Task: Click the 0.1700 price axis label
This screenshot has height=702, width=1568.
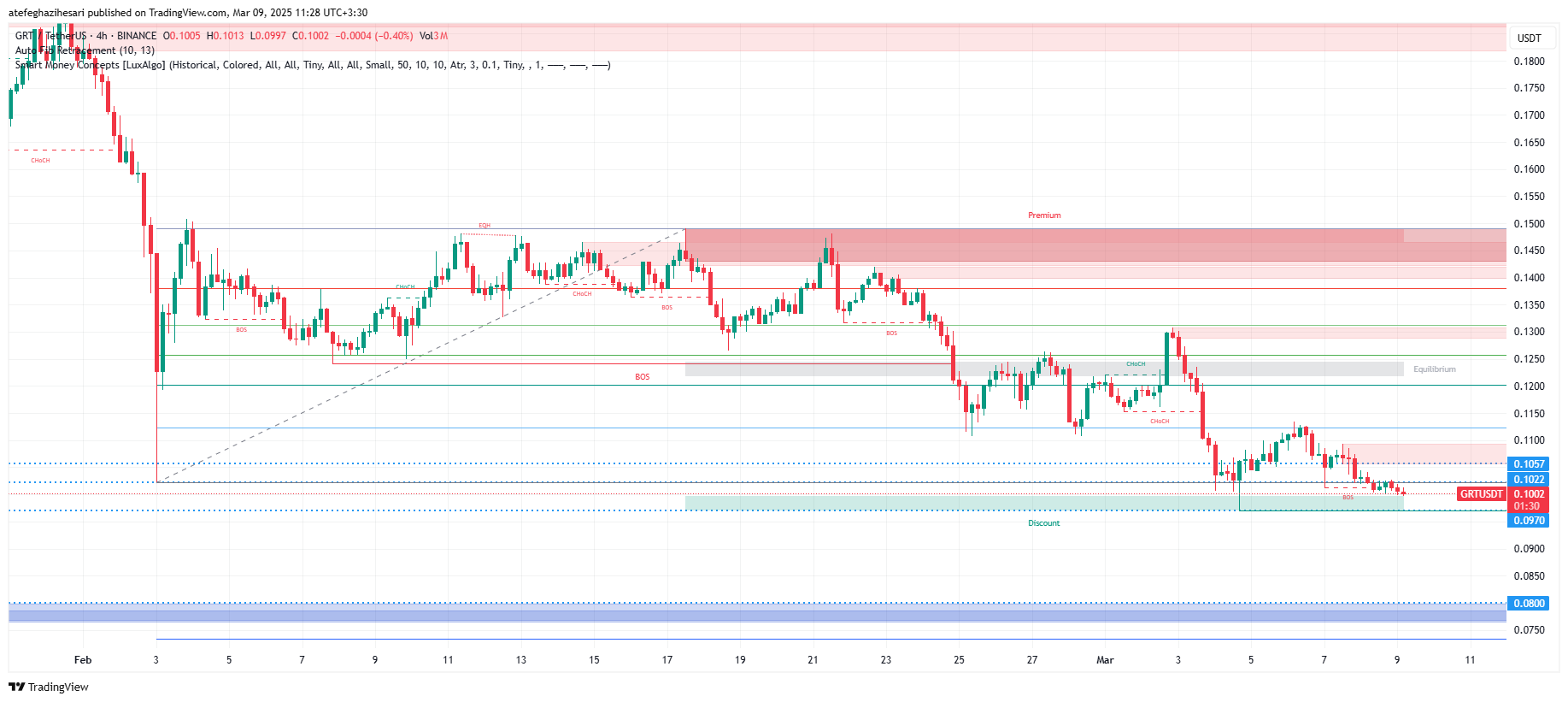Action: (x=1530, y=115)
